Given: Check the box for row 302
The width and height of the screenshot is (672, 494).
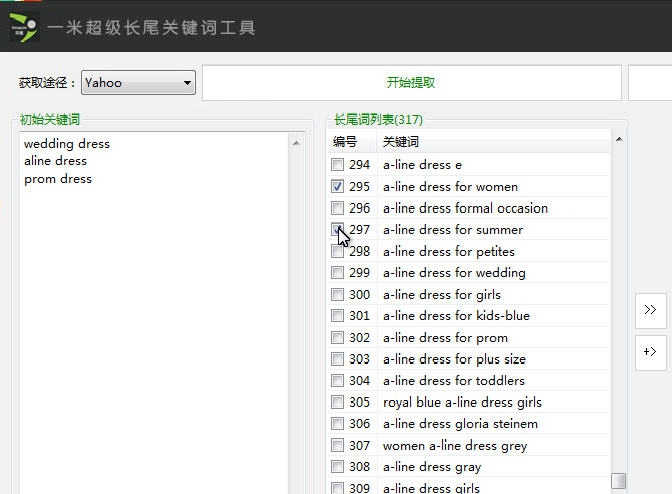Looking at the screenshot, I should [x=337, y=338].
